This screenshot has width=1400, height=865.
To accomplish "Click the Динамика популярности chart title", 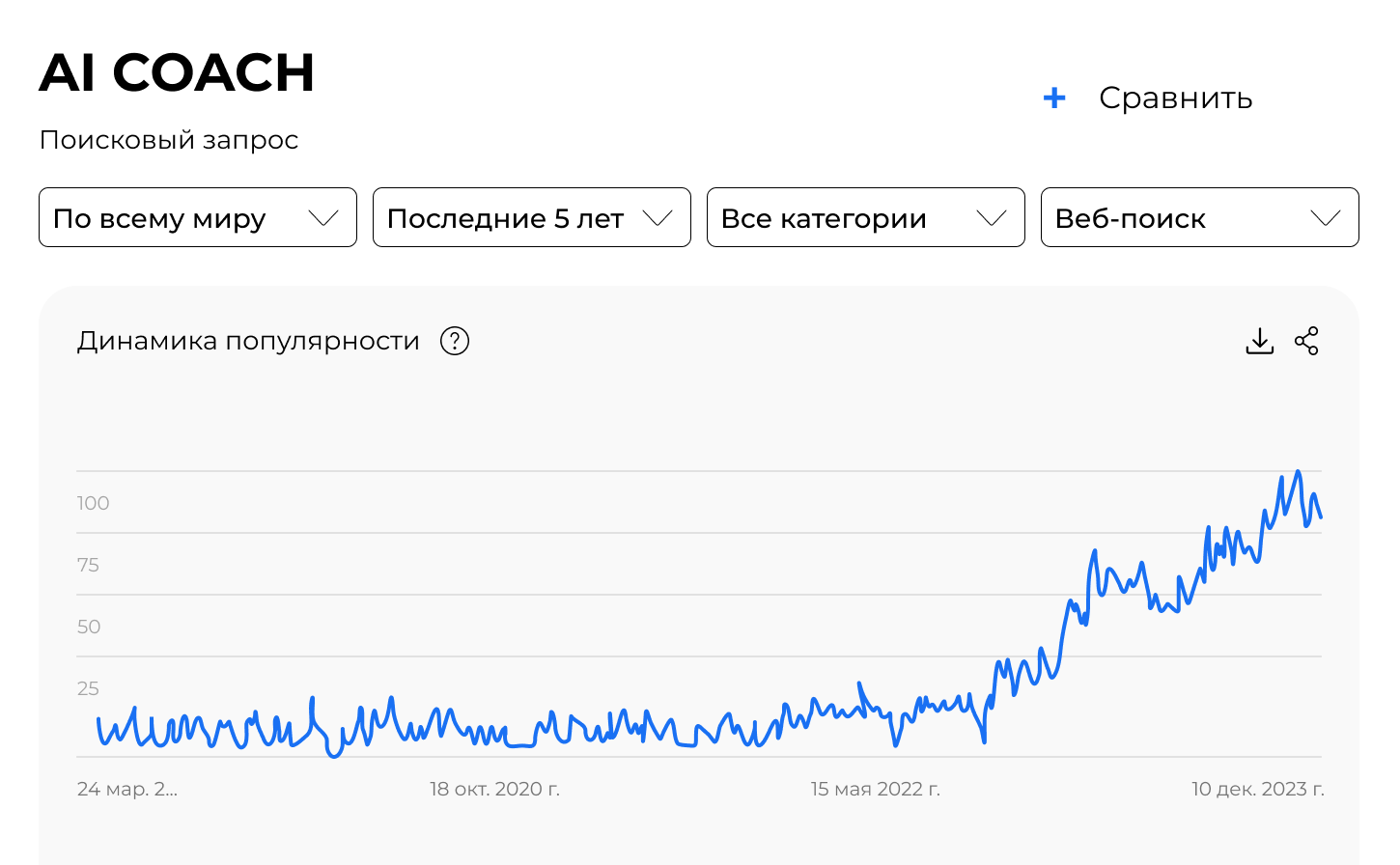I will point(248,341).
